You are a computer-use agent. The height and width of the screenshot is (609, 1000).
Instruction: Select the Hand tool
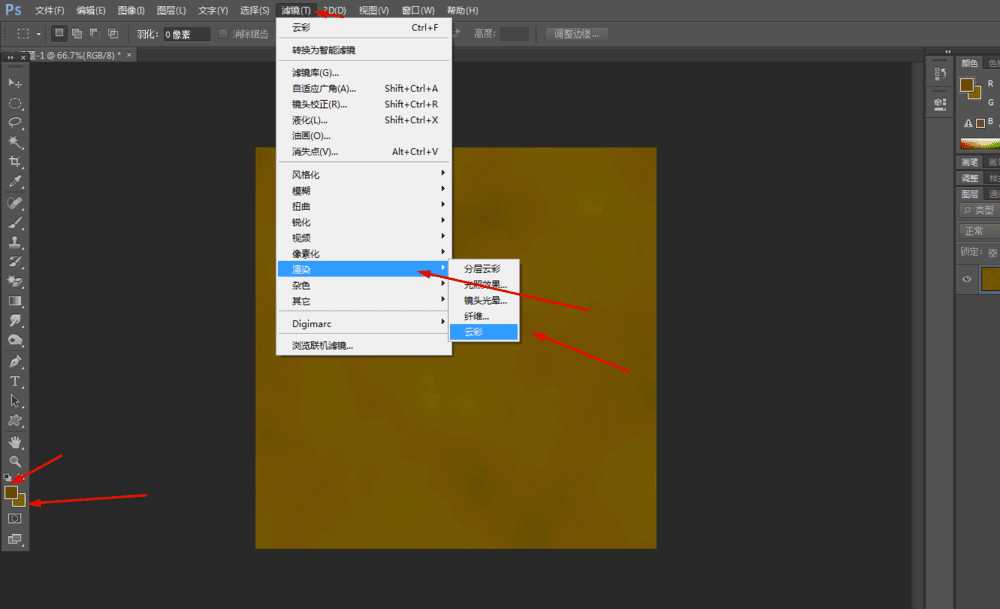point(13,440)
